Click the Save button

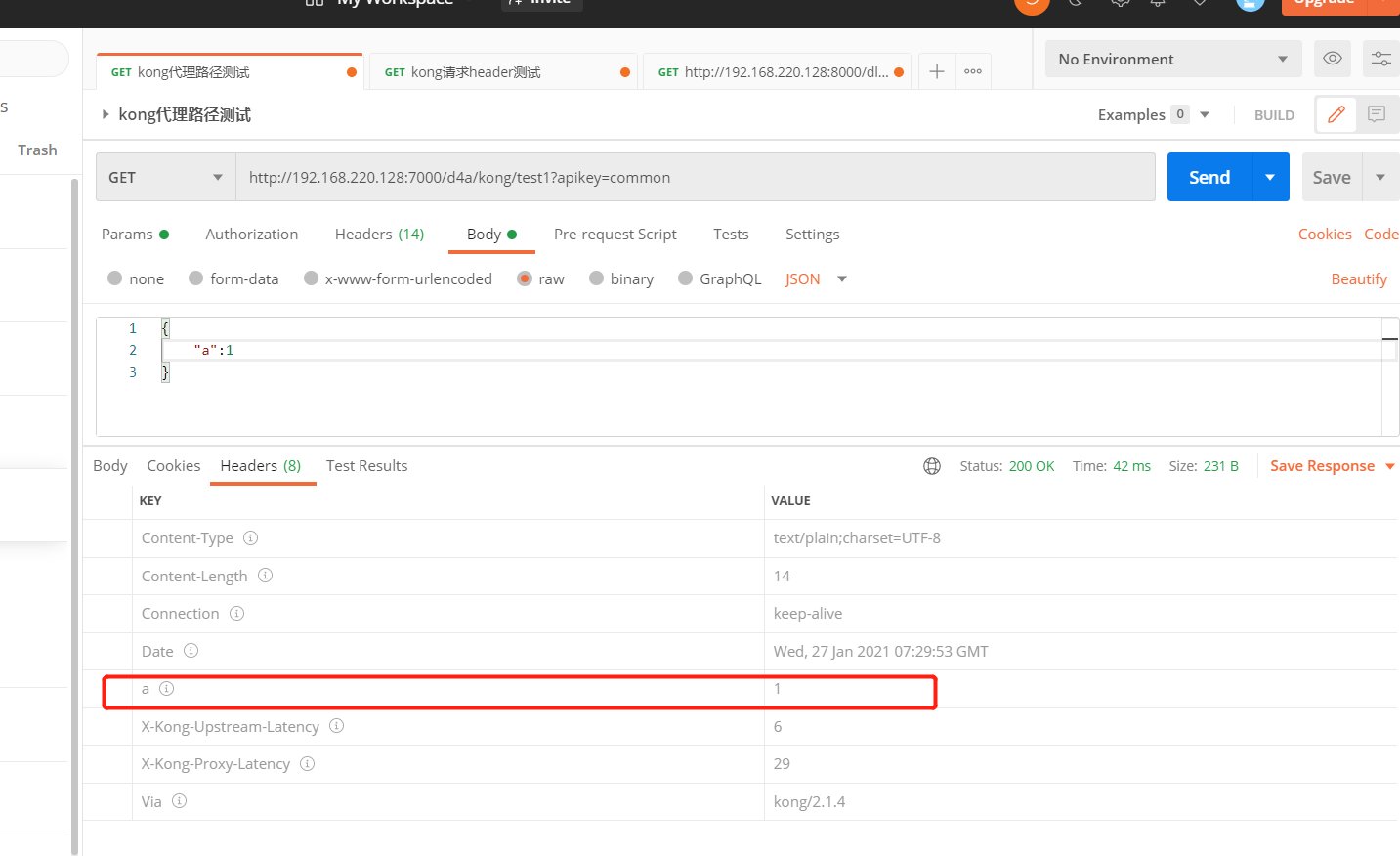point(1332,177)
